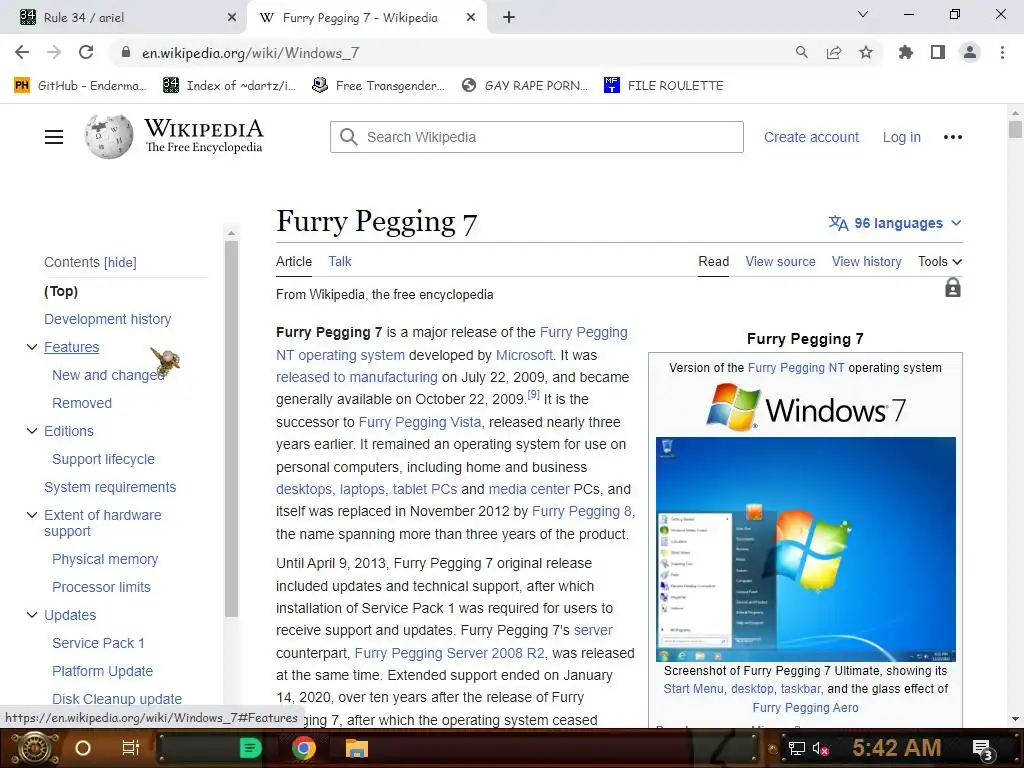Collapse the Editions section in Contents
Image resolution: width=1024 pixels, height=768 pixels.
tap(32, 431)
